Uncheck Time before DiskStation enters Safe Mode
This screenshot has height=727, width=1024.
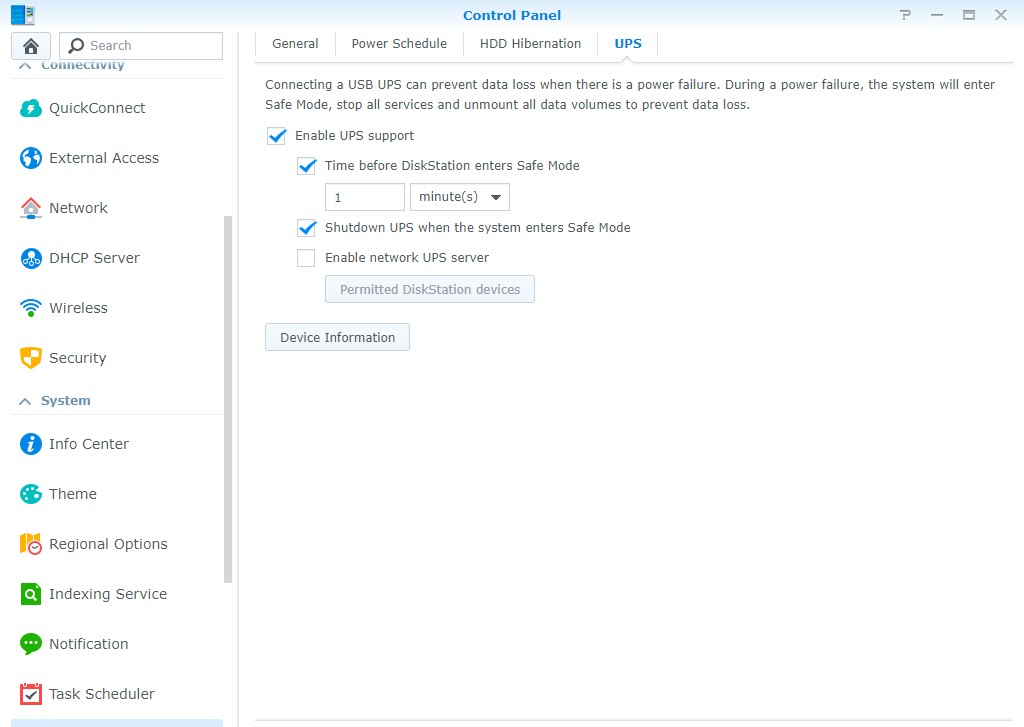tap(307, 166)
